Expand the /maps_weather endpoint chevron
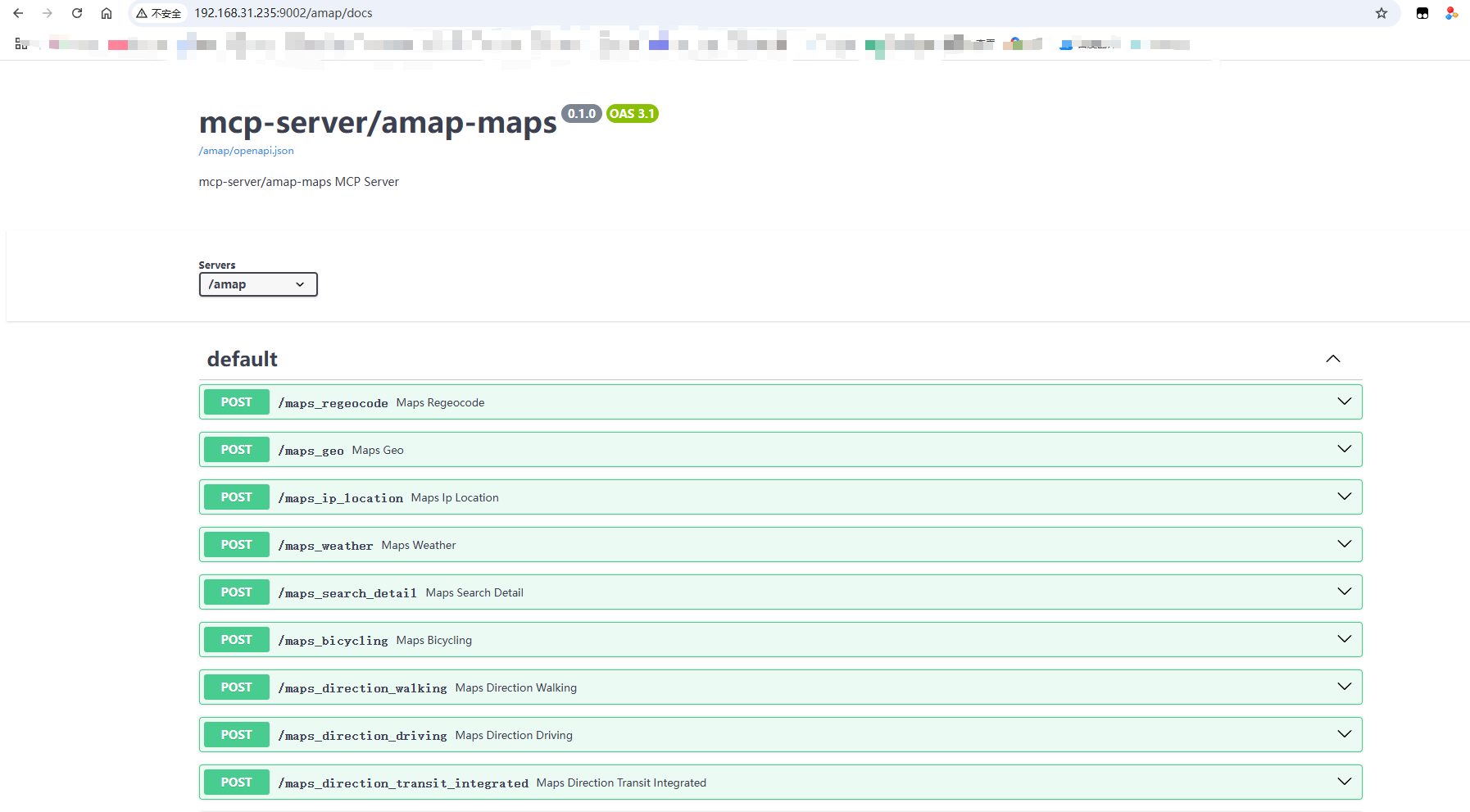 tap(1345, 544)
